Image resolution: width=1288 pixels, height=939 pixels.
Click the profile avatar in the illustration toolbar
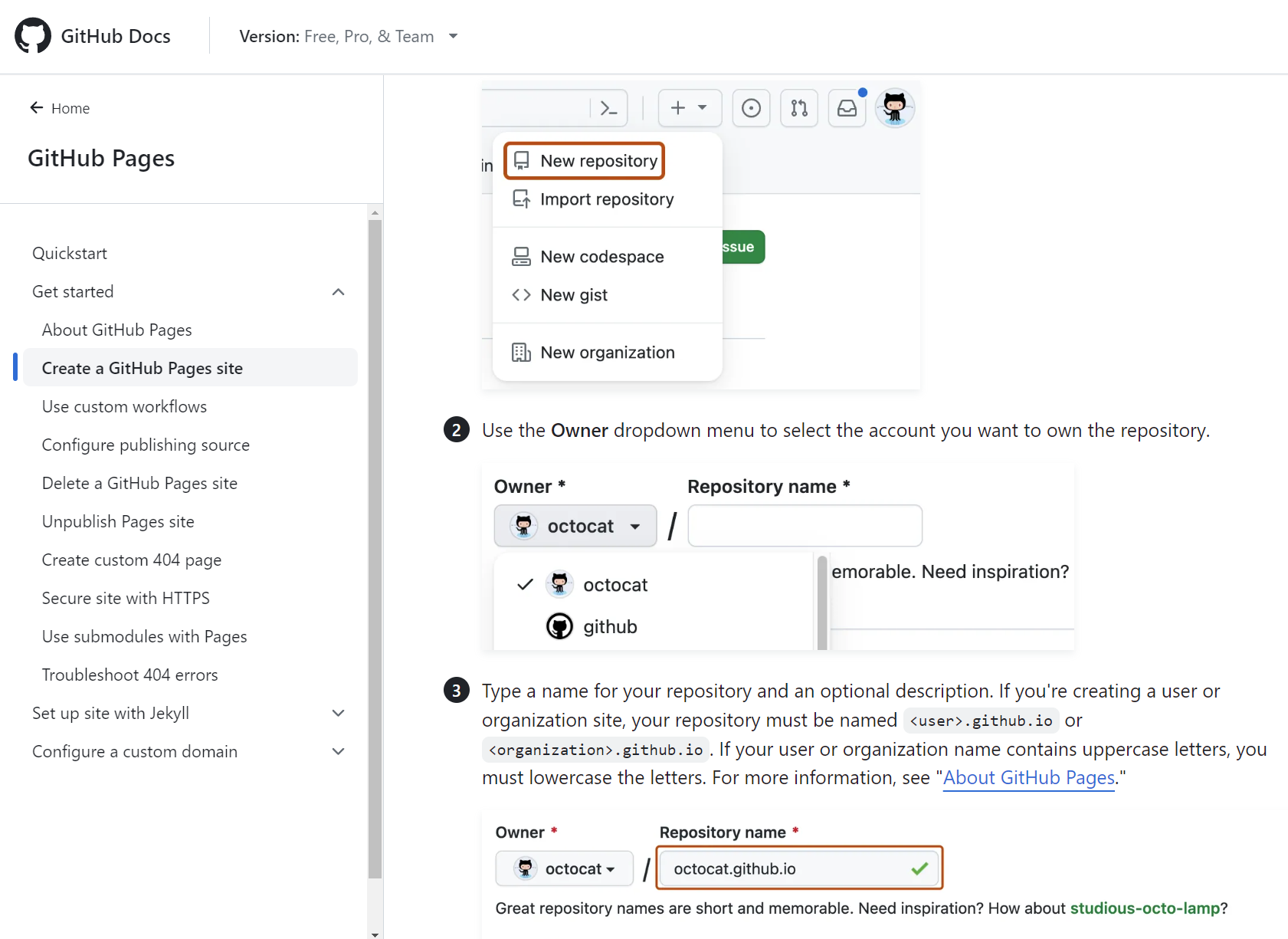click(895, 108)
